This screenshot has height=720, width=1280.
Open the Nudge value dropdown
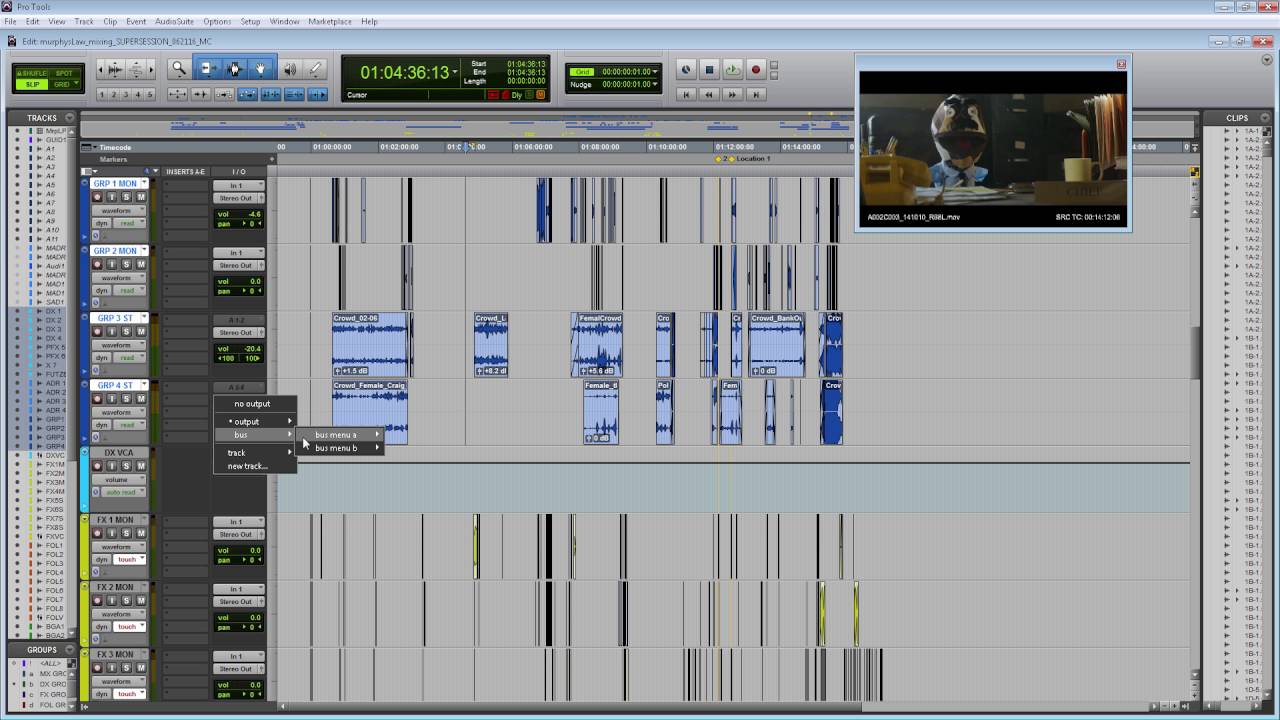(656, 84)
